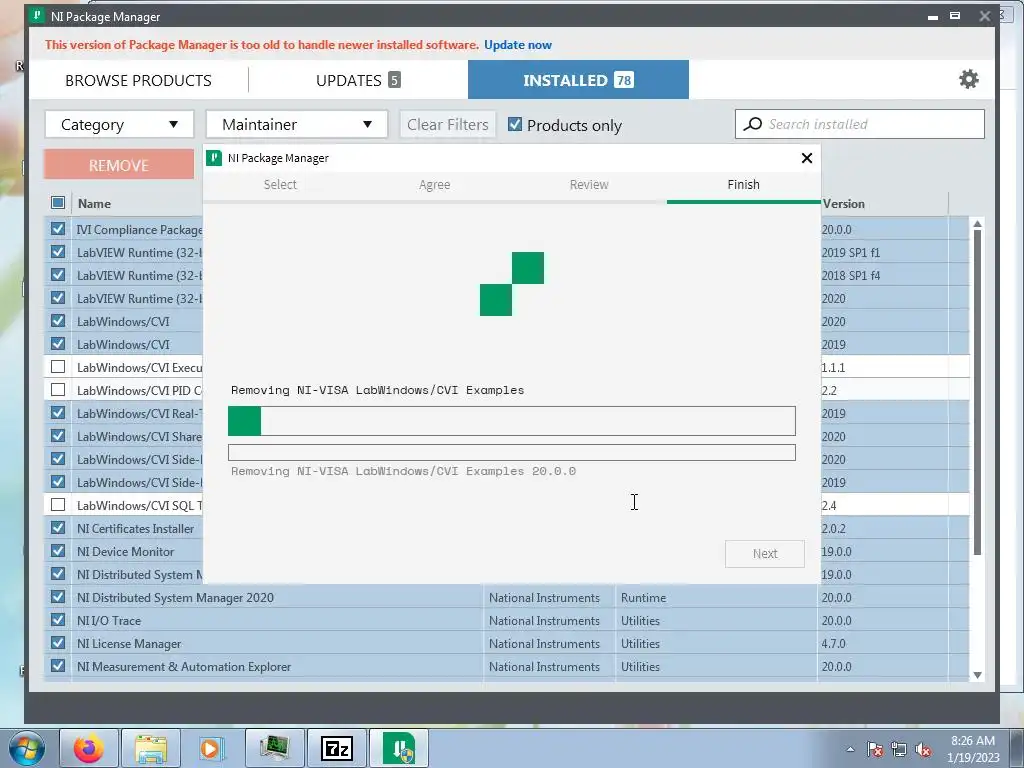Select the Installed tab
1024x768 pixels.
(x=578, y=80)
